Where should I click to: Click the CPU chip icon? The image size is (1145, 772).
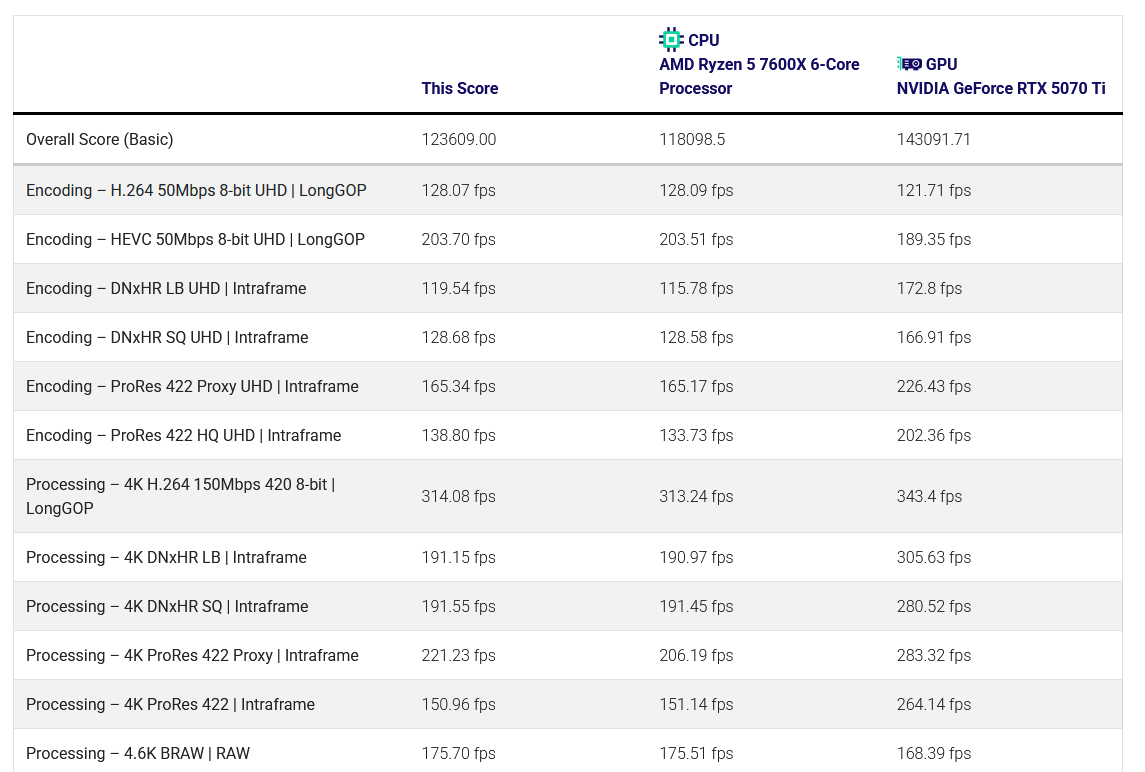[670, 40]
